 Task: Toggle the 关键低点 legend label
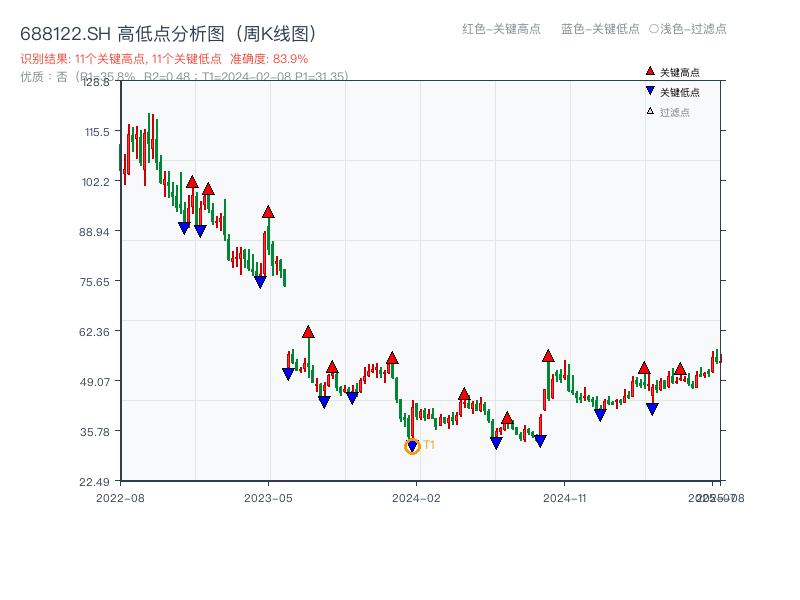(680, 92)
